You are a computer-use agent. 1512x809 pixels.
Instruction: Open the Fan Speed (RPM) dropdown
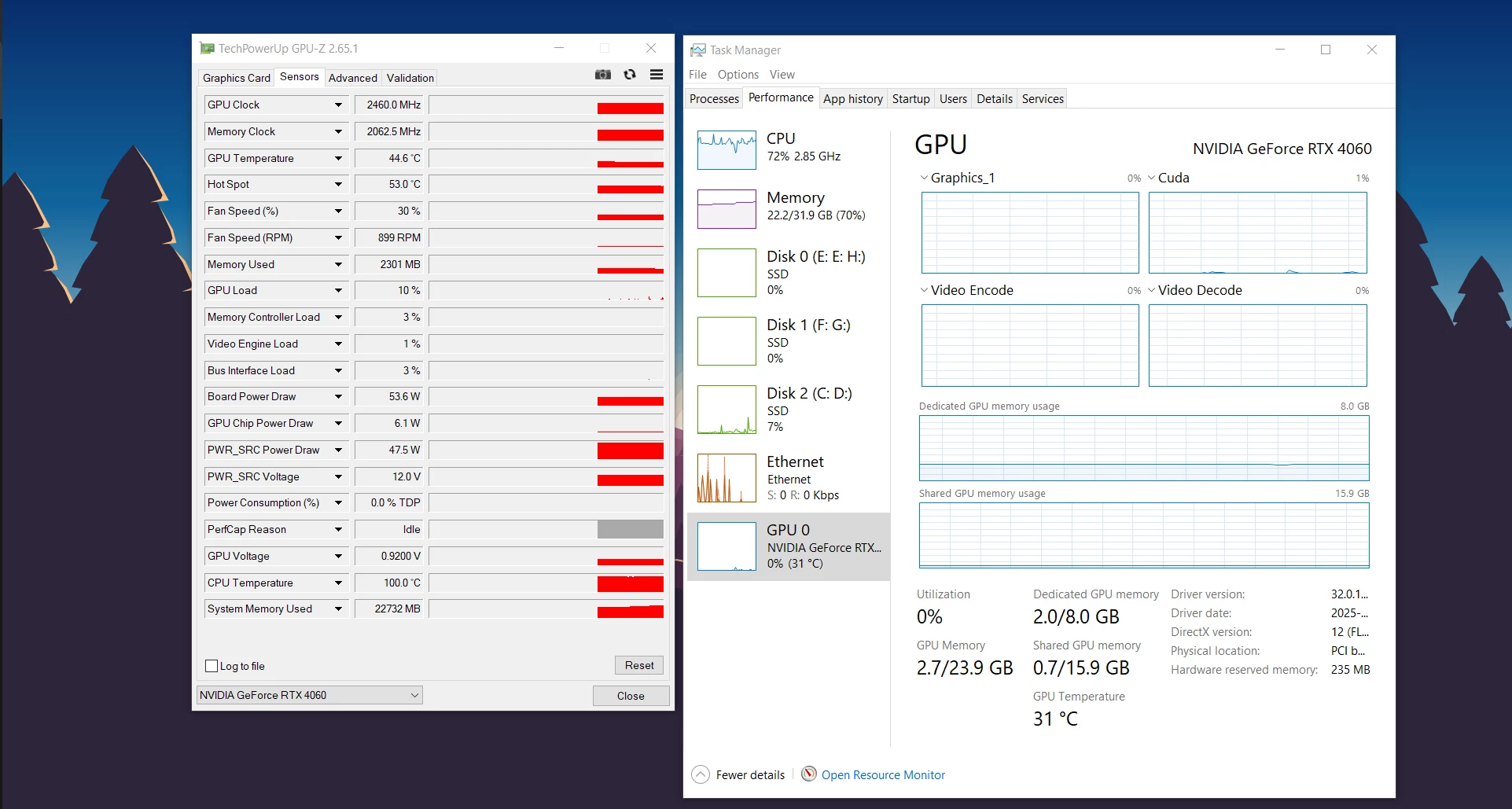[x=338, y=237]
